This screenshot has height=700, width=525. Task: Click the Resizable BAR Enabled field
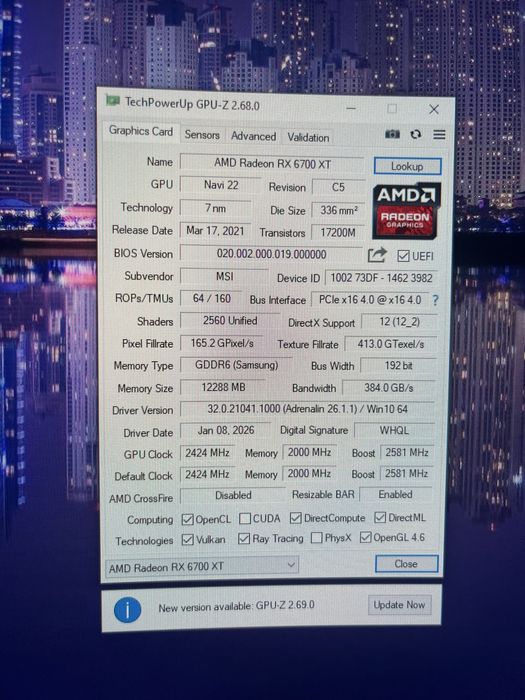pyautogui.click(x=396, y=494)
